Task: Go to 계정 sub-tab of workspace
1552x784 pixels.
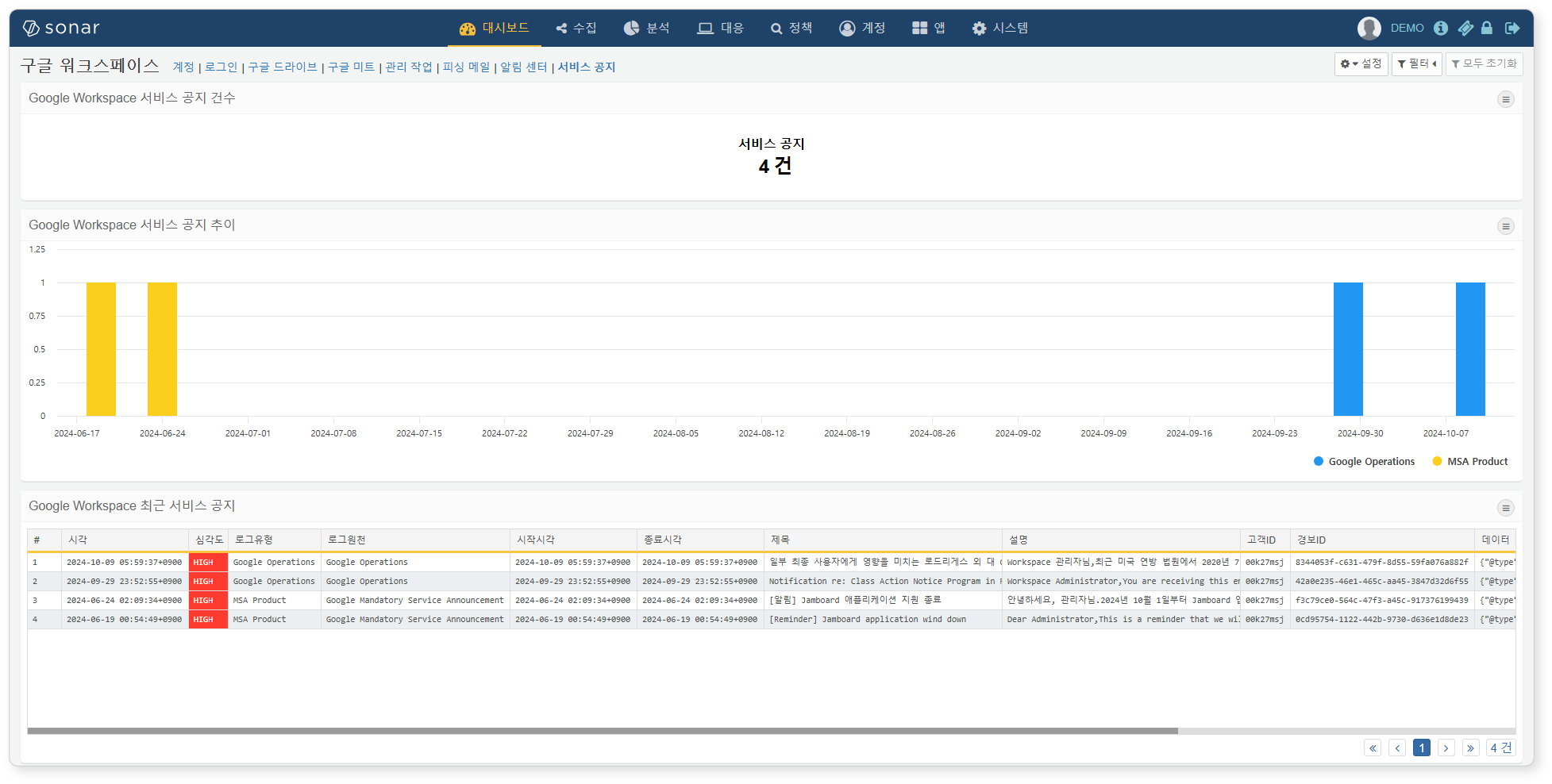Action: coord(183,67)
